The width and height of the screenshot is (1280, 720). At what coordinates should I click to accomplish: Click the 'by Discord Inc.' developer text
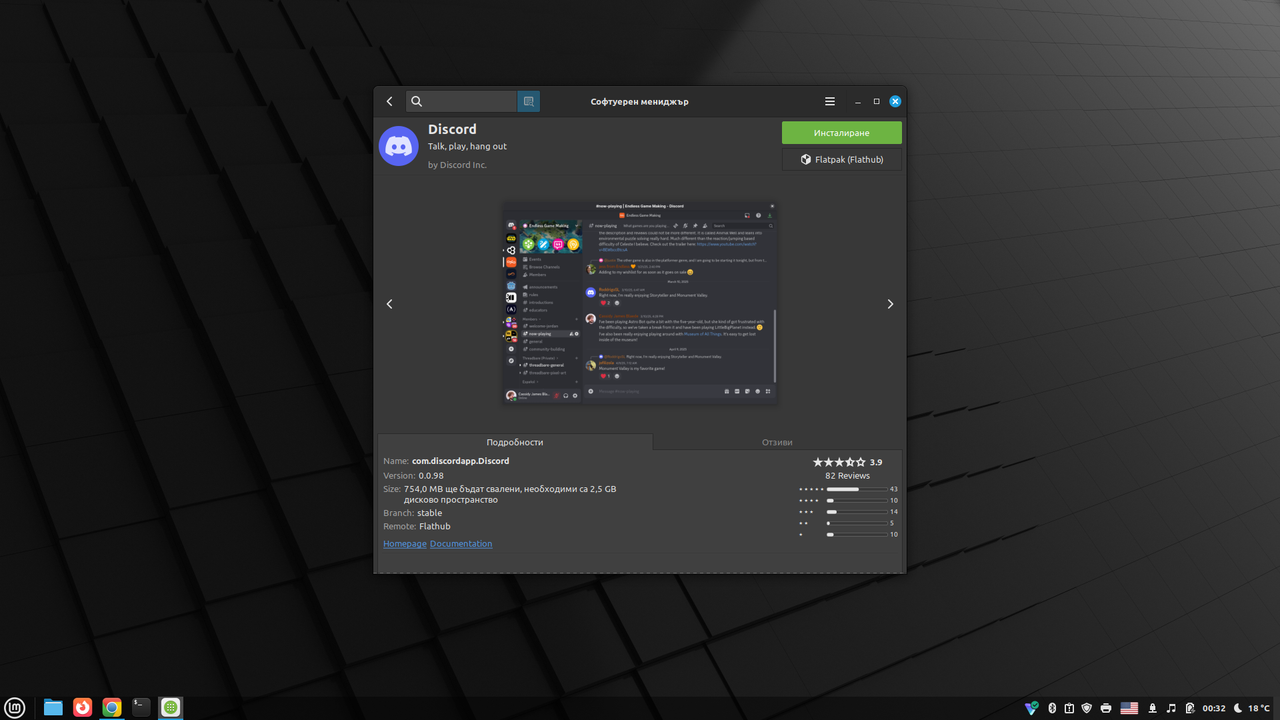(457, 165)
